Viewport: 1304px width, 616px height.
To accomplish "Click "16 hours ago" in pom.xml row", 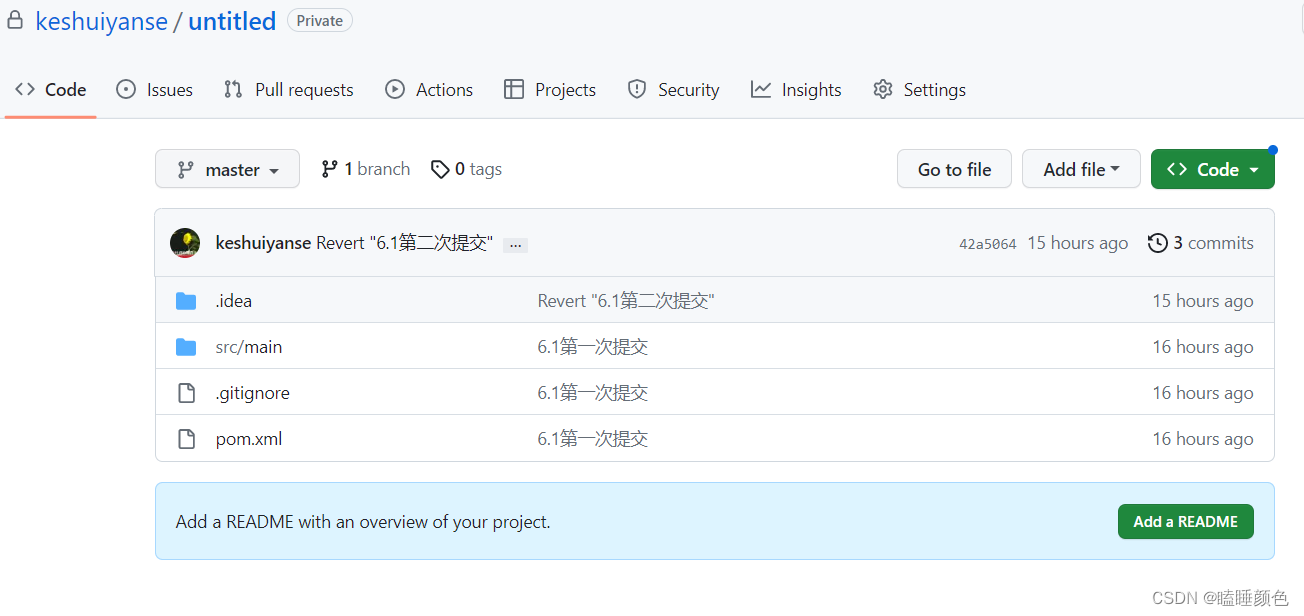I will click(x=1203, y=439).
